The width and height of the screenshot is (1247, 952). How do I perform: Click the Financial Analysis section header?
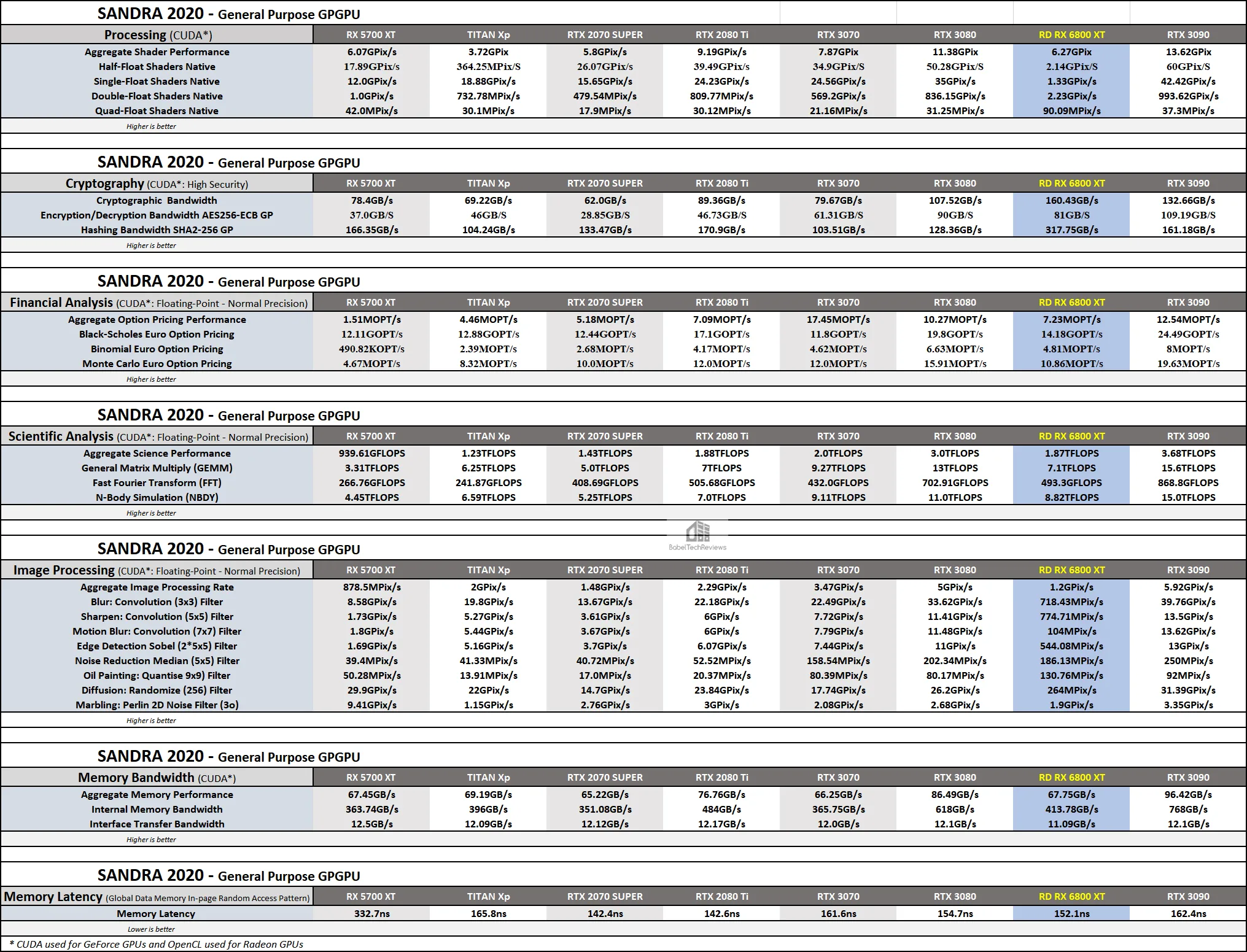[158, 303]
